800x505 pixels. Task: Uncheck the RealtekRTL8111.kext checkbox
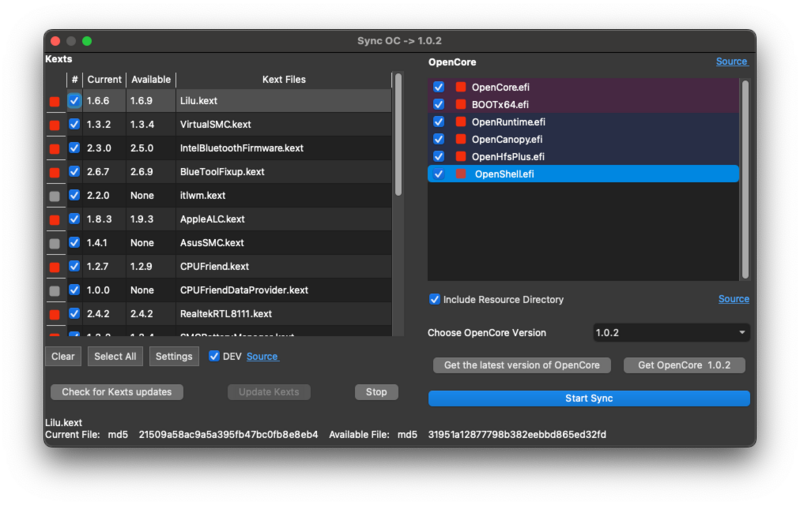(74, 313)
